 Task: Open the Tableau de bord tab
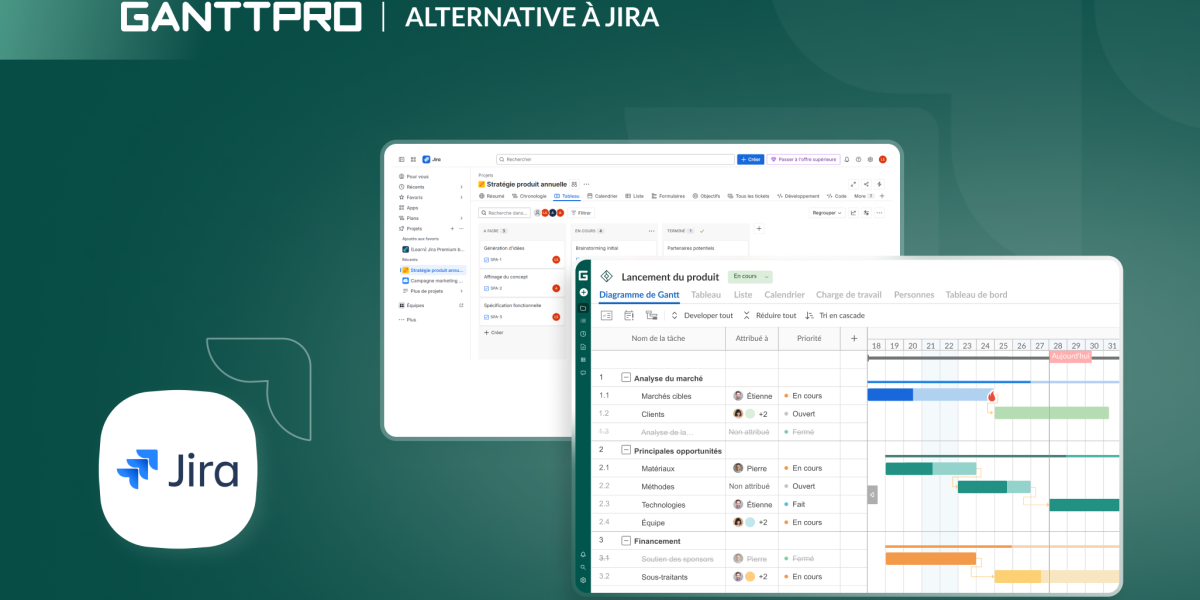976,295
